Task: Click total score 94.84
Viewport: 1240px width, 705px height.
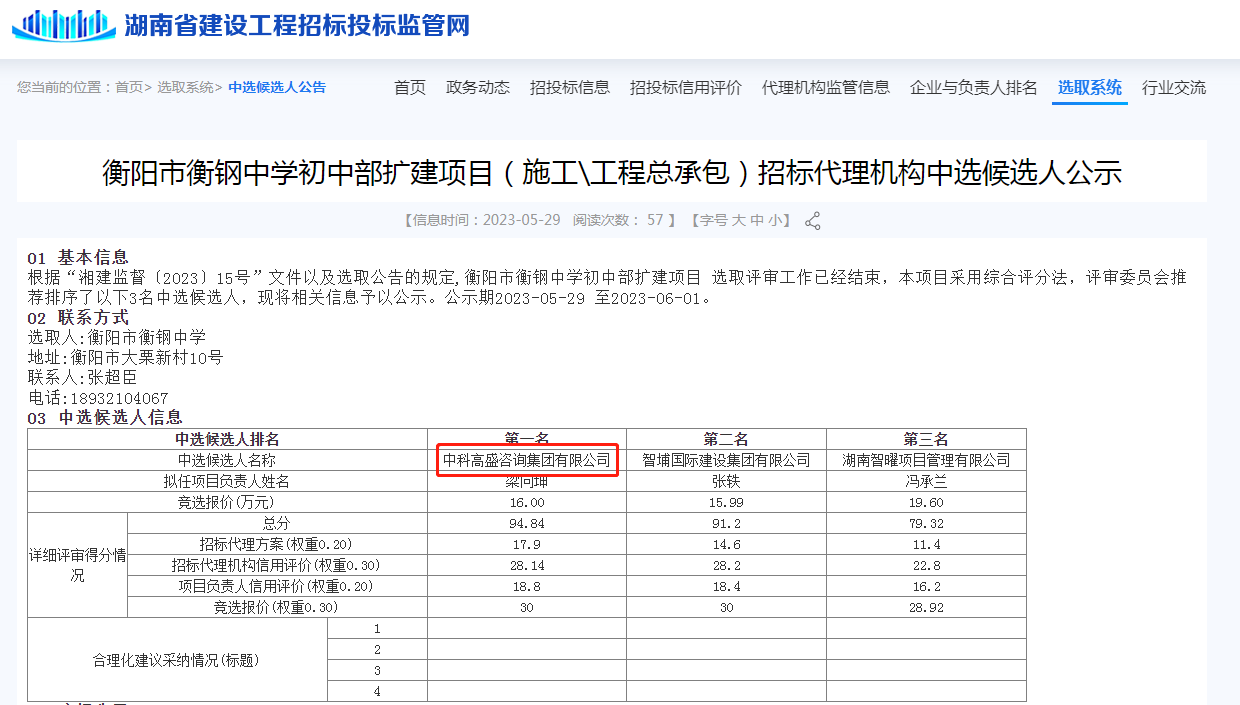Action: tap(527, 523)
